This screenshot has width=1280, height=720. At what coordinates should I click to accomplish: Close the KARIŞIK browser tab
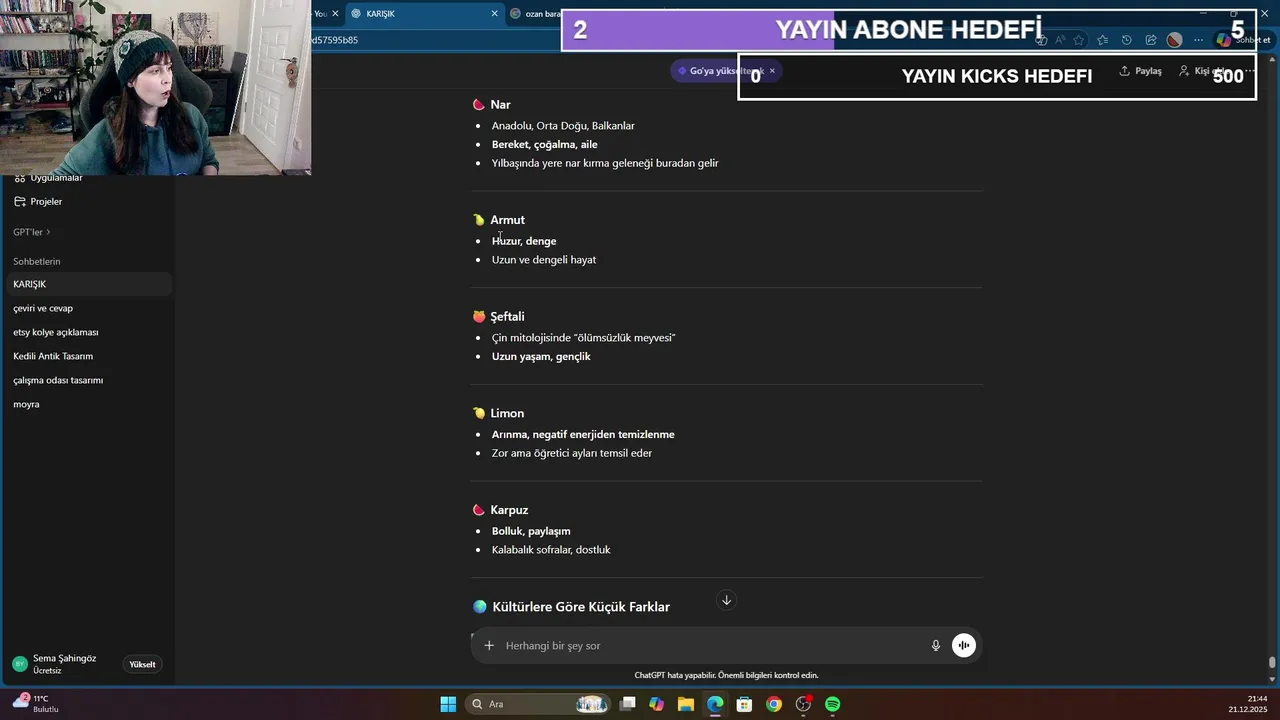[x=494, y=14]
